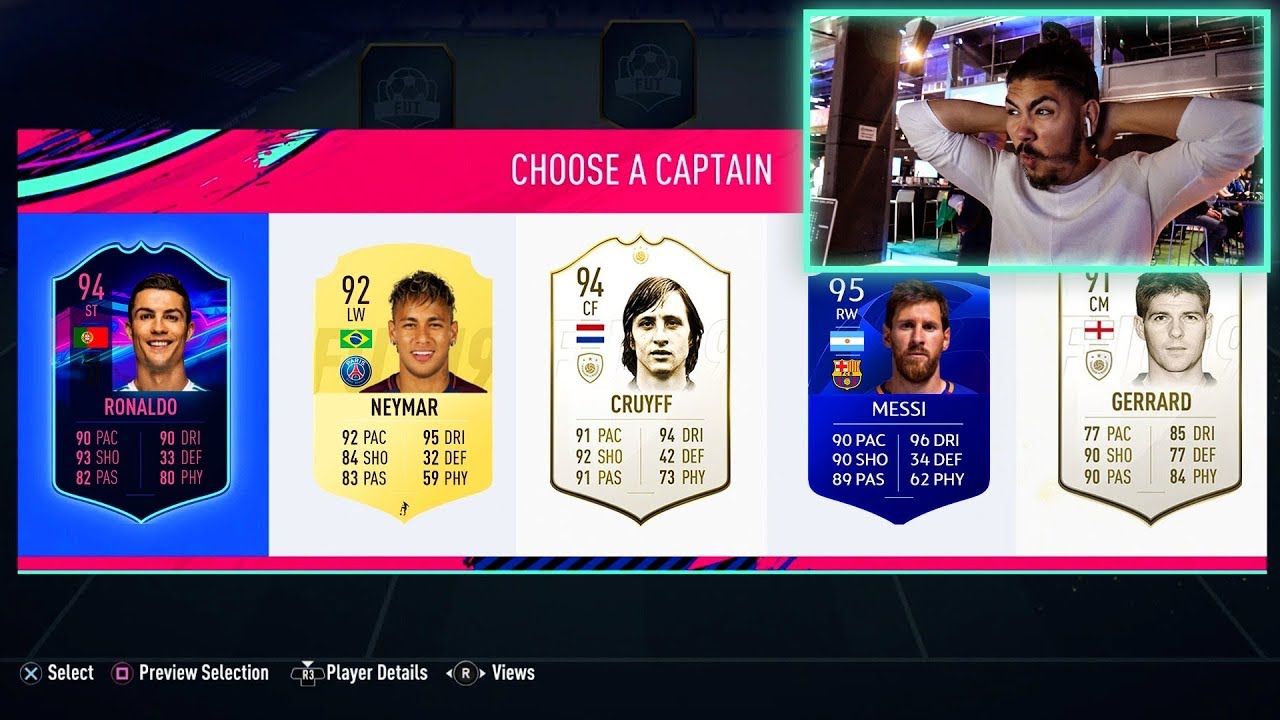Click the PSG club badge
Screen dimensions: 1280x720
click(x=355, y=372)
